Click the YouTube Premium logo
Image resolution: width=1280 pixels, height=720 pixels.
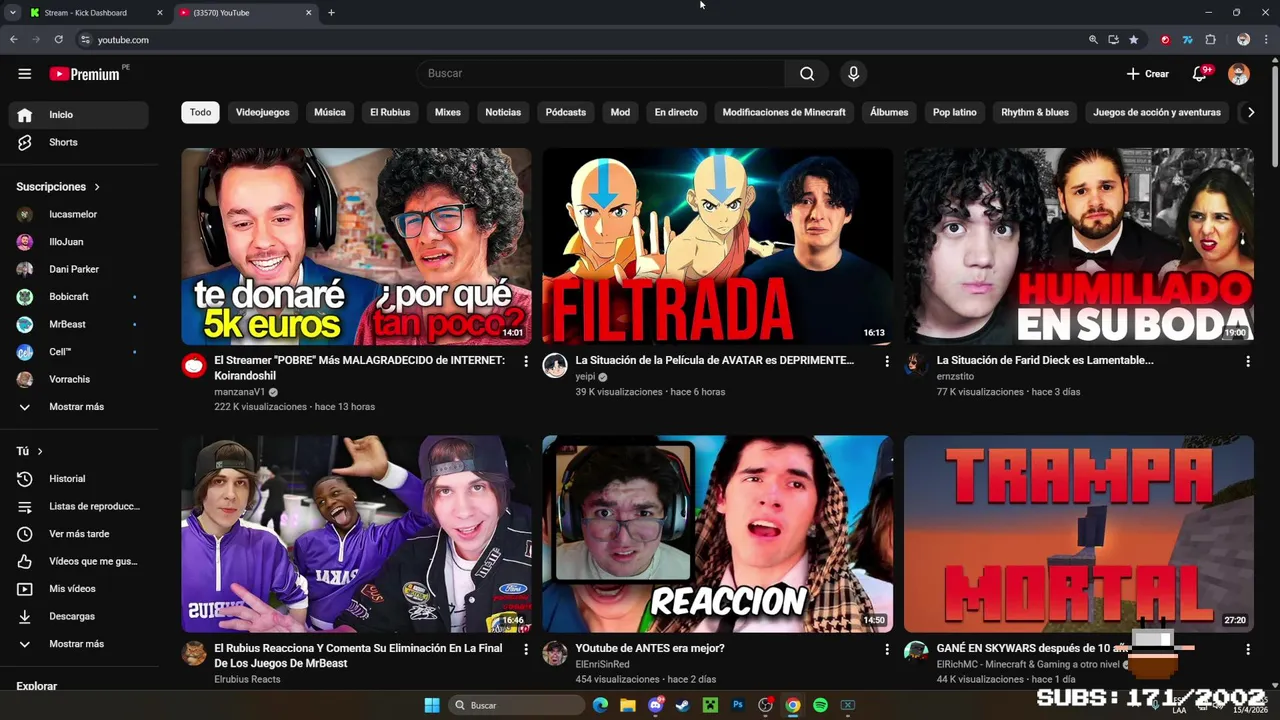pos(85,74)
